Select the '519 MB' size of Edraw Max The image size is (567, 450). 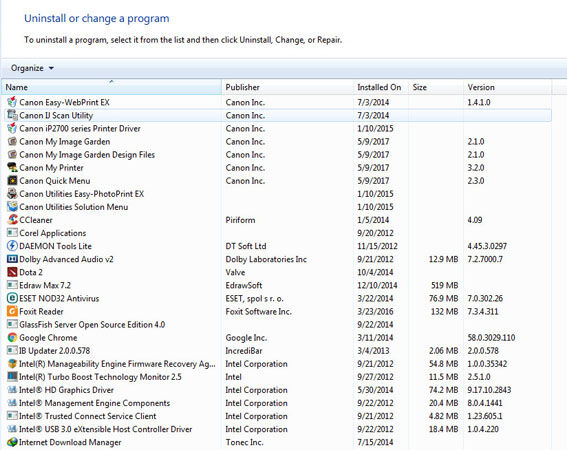point(444,285)
